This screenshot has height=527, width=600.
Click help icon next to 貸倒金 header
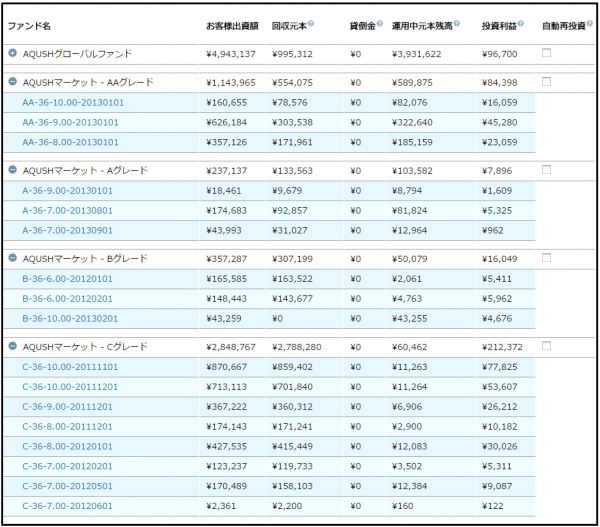[380, 23]
